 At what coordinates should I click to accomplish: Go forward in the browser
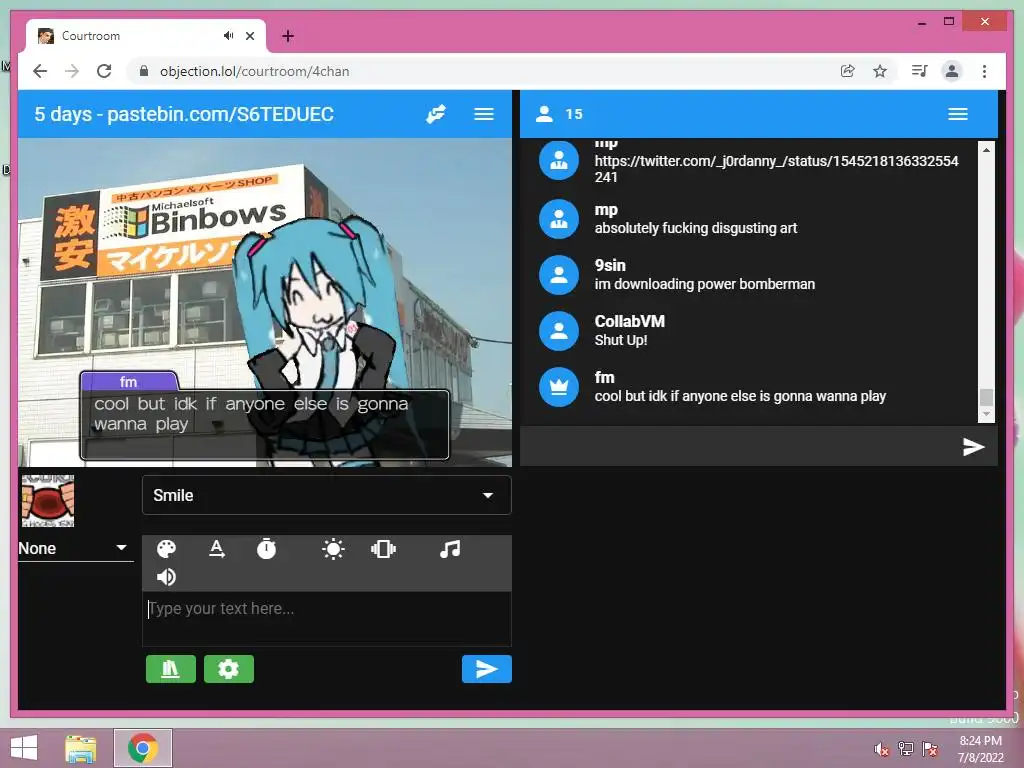coord(72,71)
